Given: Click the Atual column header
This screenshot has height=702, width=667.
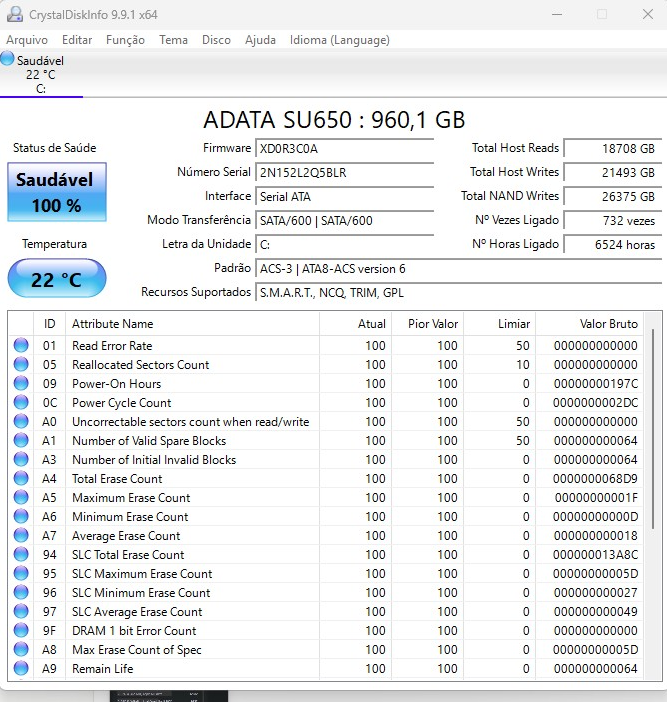Looking at the screenshot, I should (x=356, y=324).
